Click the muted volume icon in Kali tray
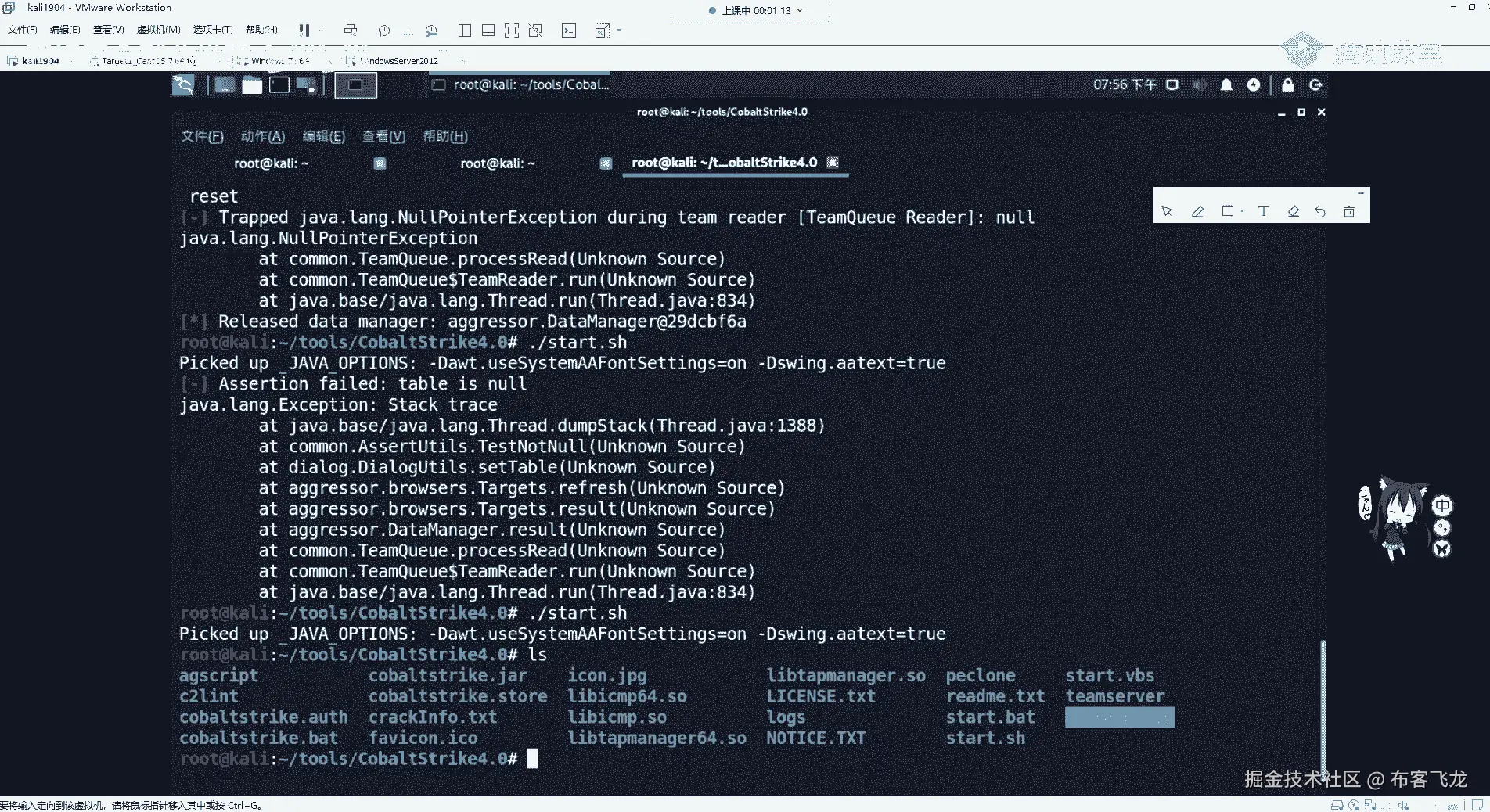Viewport: 1490px width, 812px height. pos(1199,84)
